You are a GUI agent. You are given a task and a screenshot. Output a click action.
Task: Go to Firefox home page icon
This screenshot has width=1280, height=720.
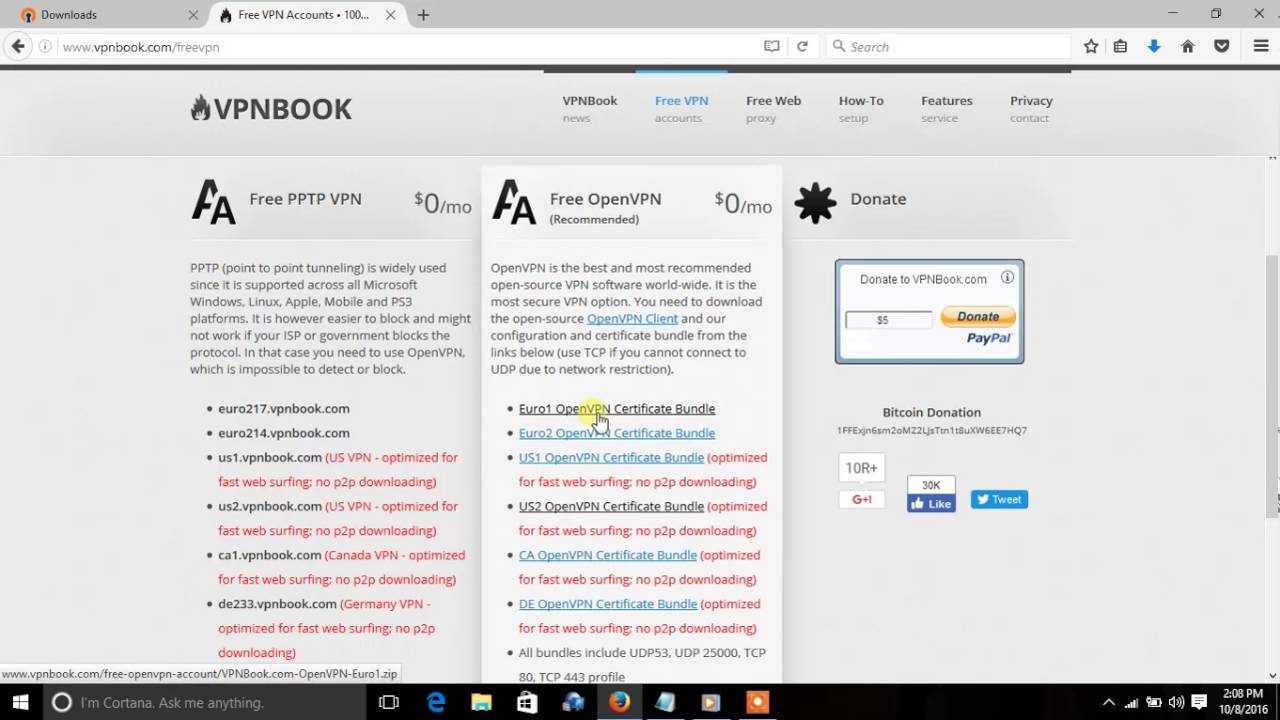1188,46
